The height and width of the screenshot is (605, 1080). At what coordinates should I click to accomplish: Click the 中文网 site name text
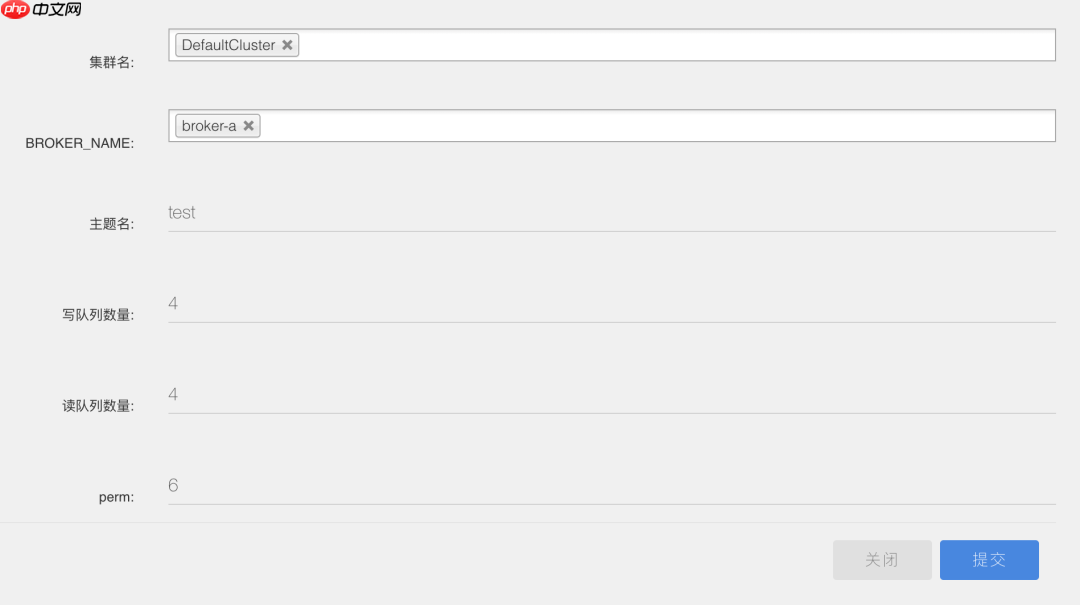[x=57, y=10]
